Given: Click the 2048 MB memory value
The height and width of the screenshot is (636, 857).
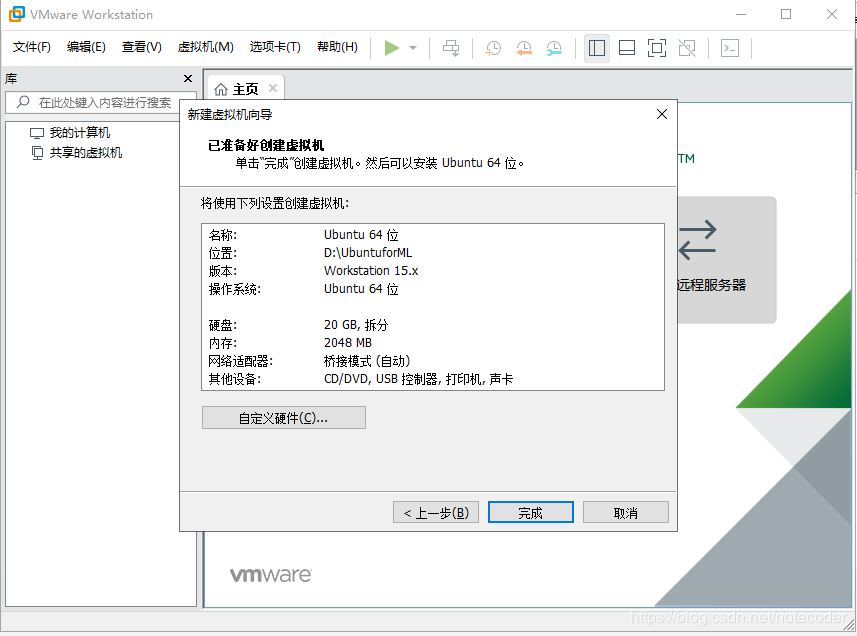Looking at the screenshot, I should click(348, 343).
